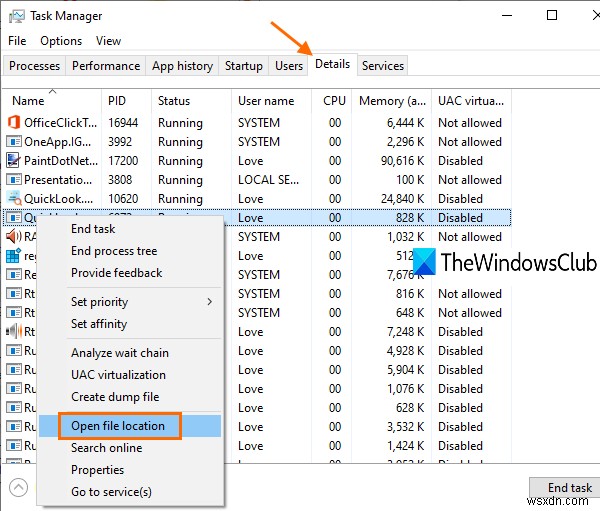This screenshot has width=600, height=511.
Task: Switch to the Startup tab
Action: [244, 66]
